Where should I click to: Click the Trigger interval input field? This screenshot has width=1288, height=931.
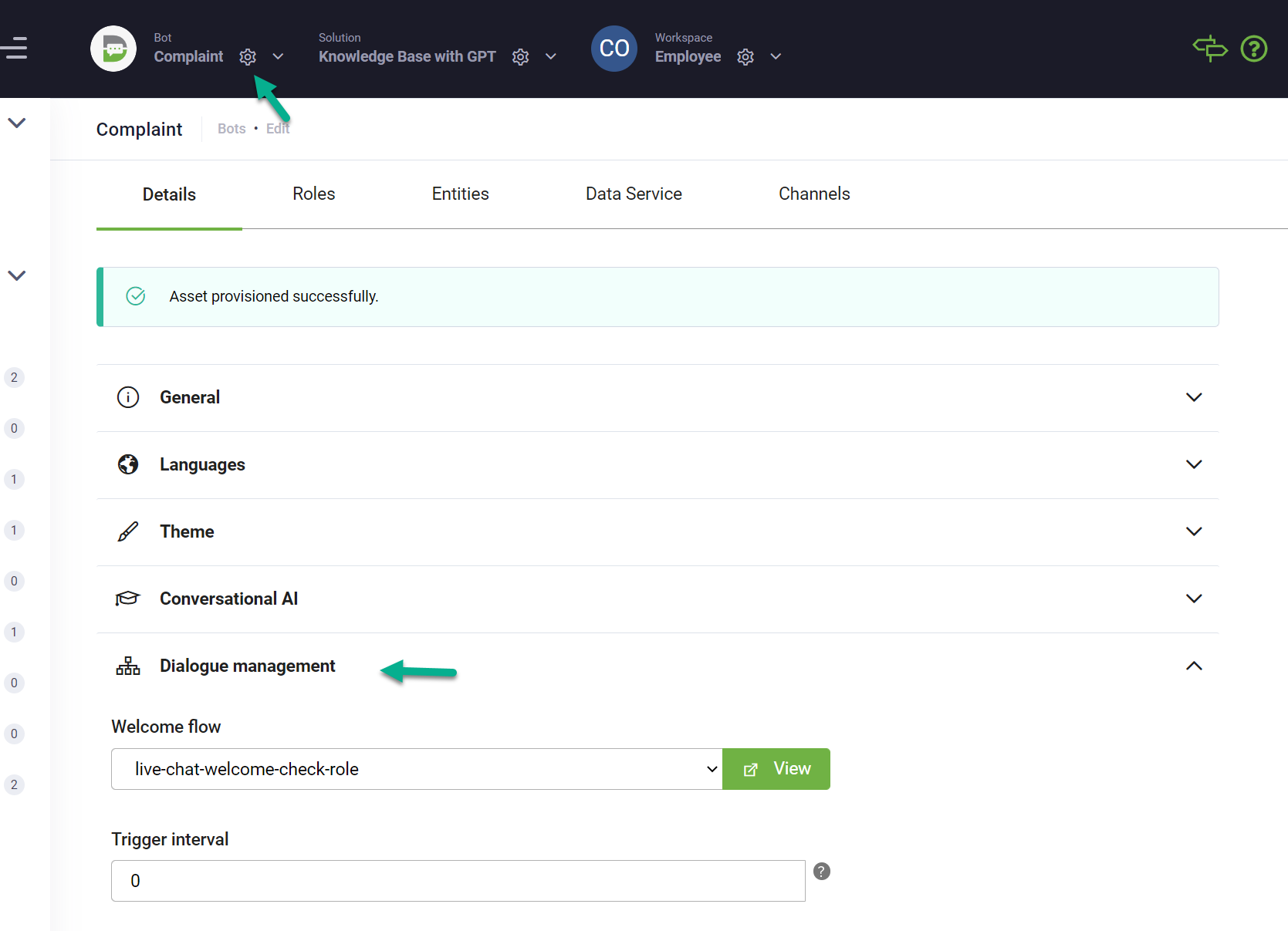pos(458,881)
